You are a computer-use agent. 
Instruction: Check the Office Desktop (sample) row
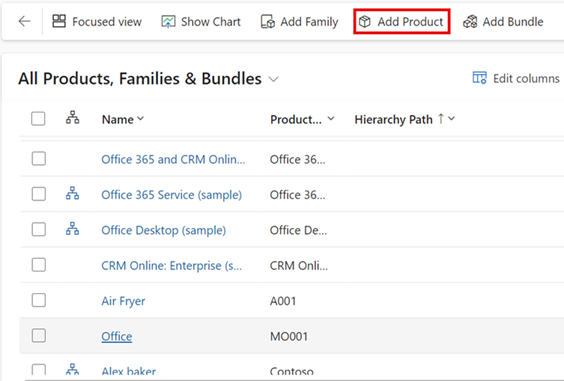point(38,229)
